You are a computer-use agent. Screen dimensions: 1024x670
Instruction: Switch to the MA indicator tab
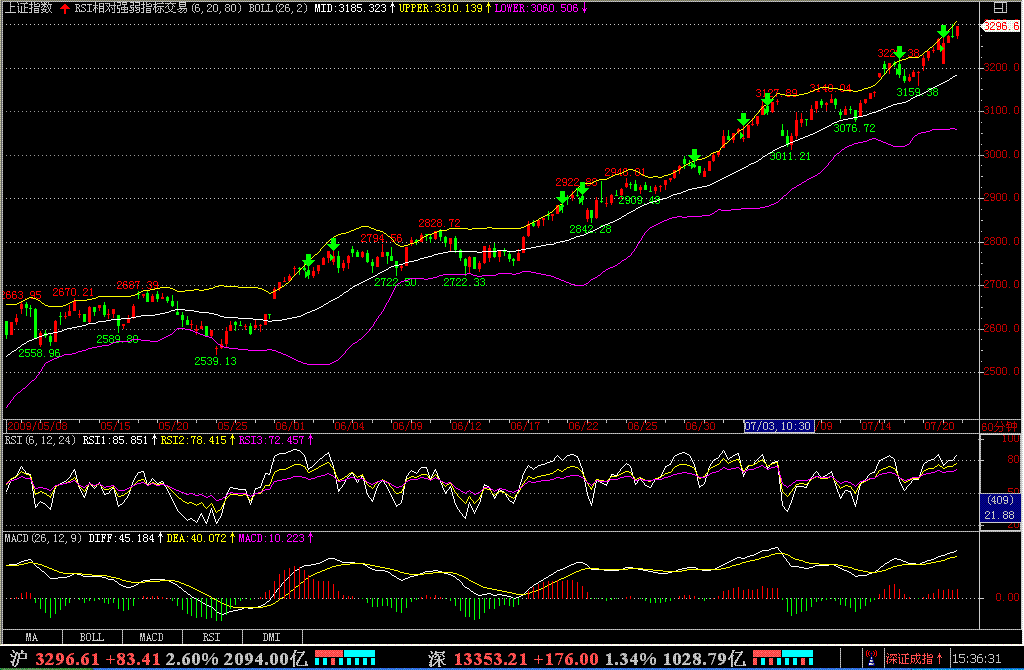[x=32, y=637]
